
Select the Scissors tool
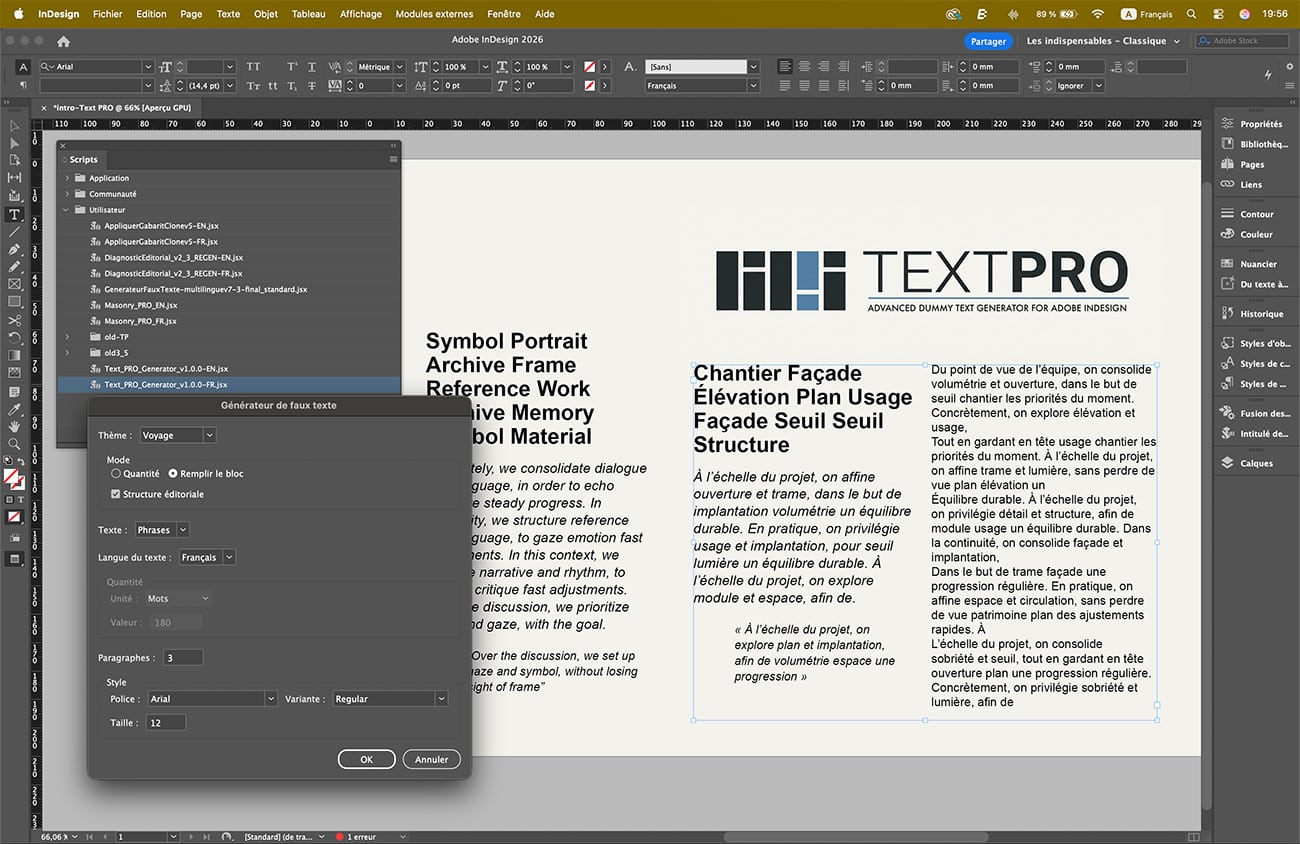(14, 321)
